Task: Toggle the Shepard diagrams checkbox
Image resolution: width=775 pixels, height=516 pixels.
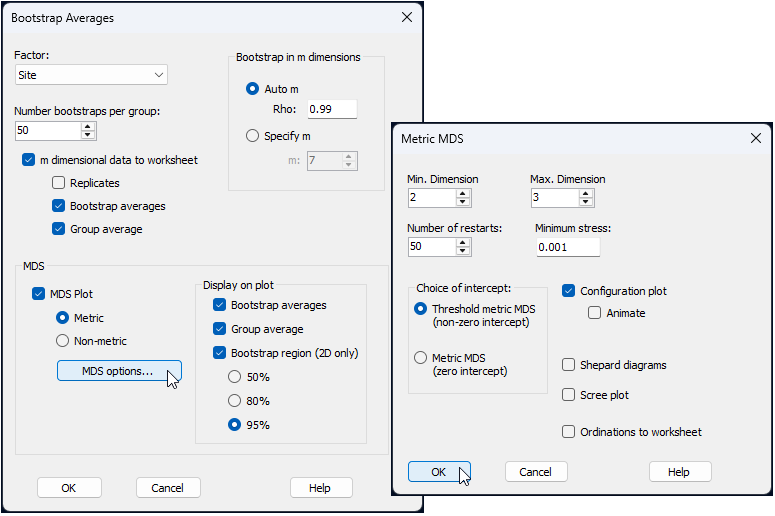Action: coord(569,365)
